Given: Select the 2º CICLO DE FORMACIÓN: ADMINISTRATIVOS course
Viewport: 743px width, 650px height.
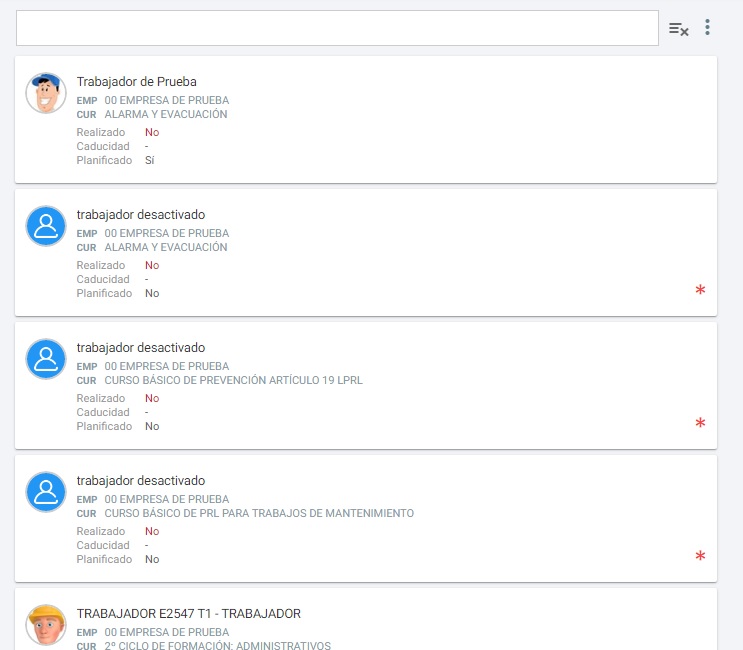Looking at the screenshot, I should (217, 645).
